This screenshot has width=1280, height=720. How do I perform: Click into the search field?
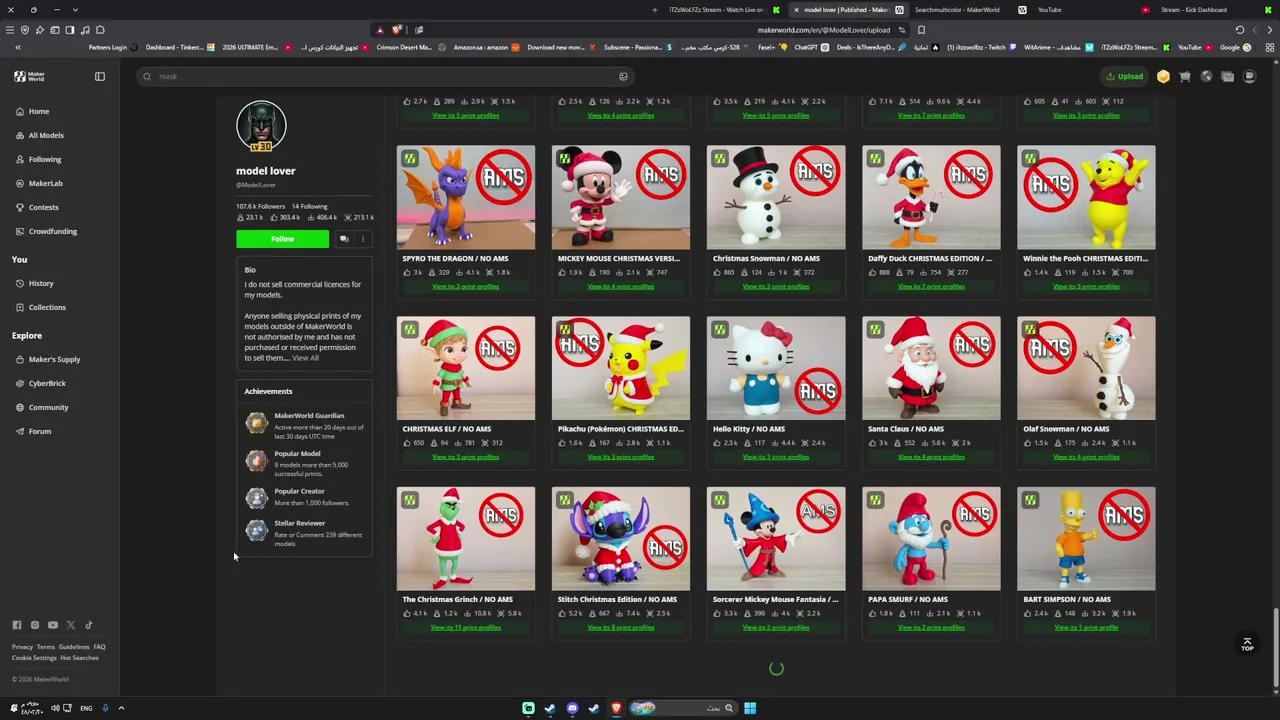tap(385, 76)
